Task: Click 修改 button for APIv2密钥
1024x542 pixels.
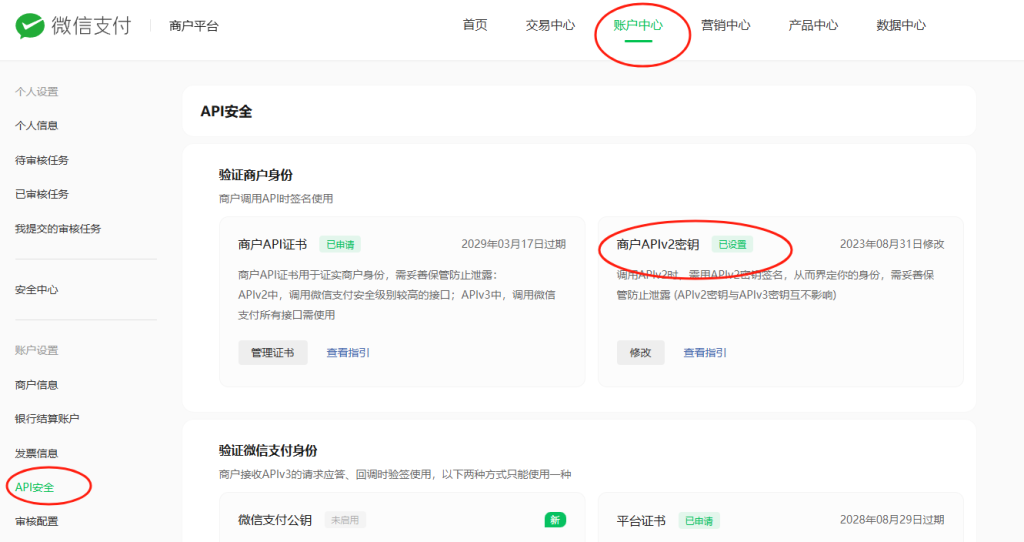Action: [x=641, y=353]
